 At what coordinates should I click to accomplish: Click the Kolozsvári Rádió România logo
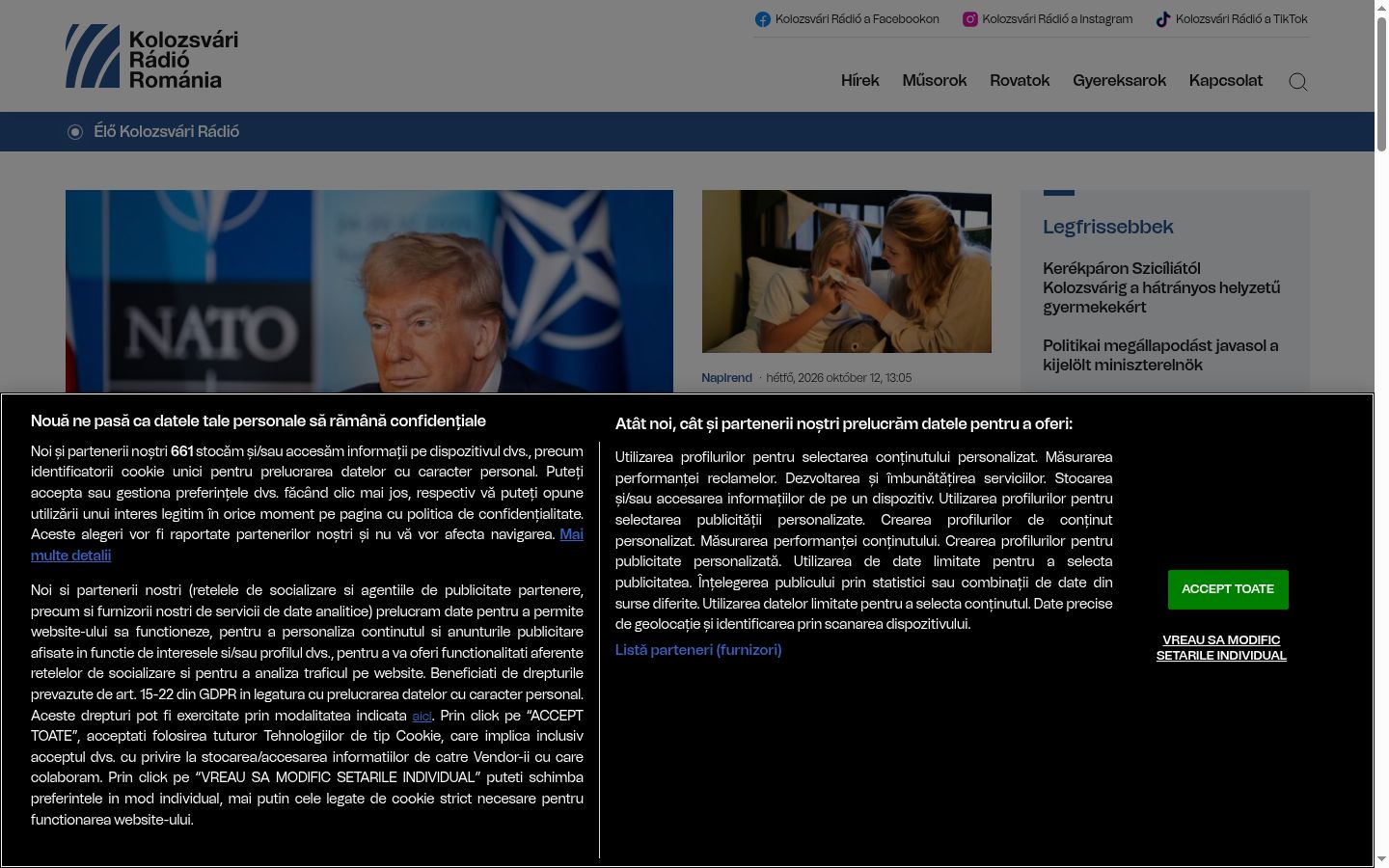click(151, 57)
